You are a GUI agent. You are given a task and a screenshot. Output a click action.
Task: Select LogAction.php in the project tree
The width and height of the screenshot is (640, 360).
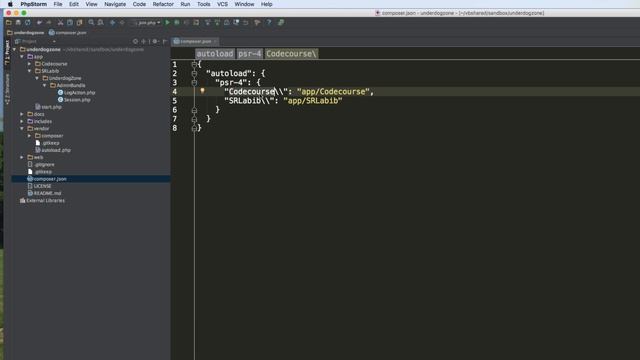(x=76, y=93)
